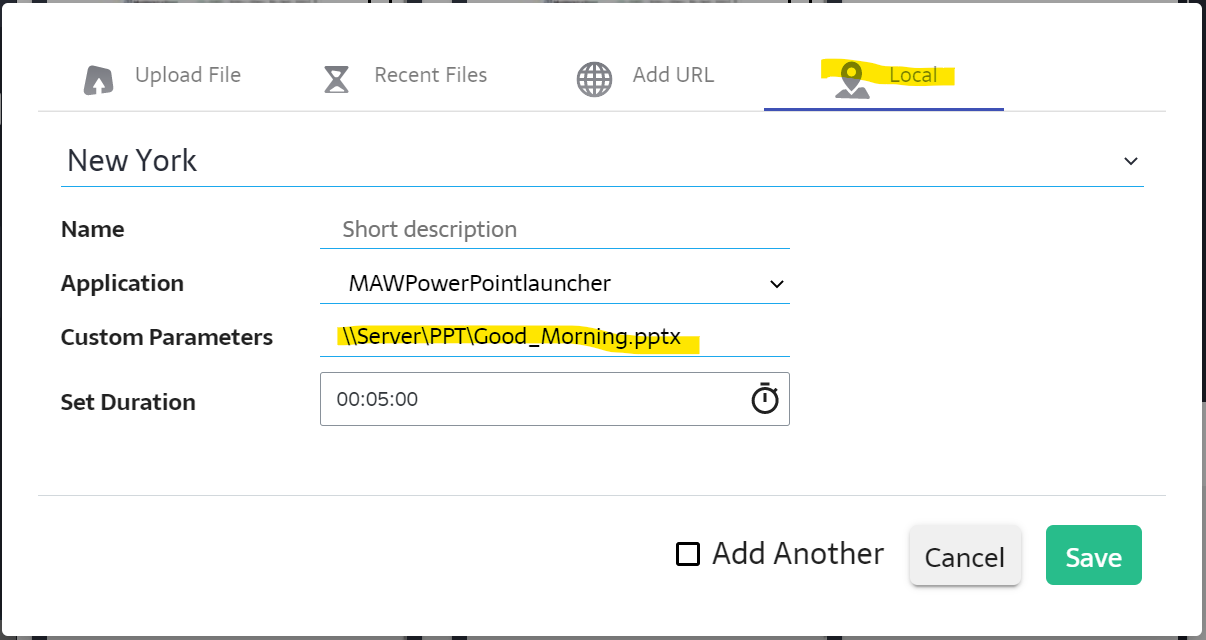Click the MAWPowerPointlauncher selection text
1206x640 pixels.
coord(479,284)
